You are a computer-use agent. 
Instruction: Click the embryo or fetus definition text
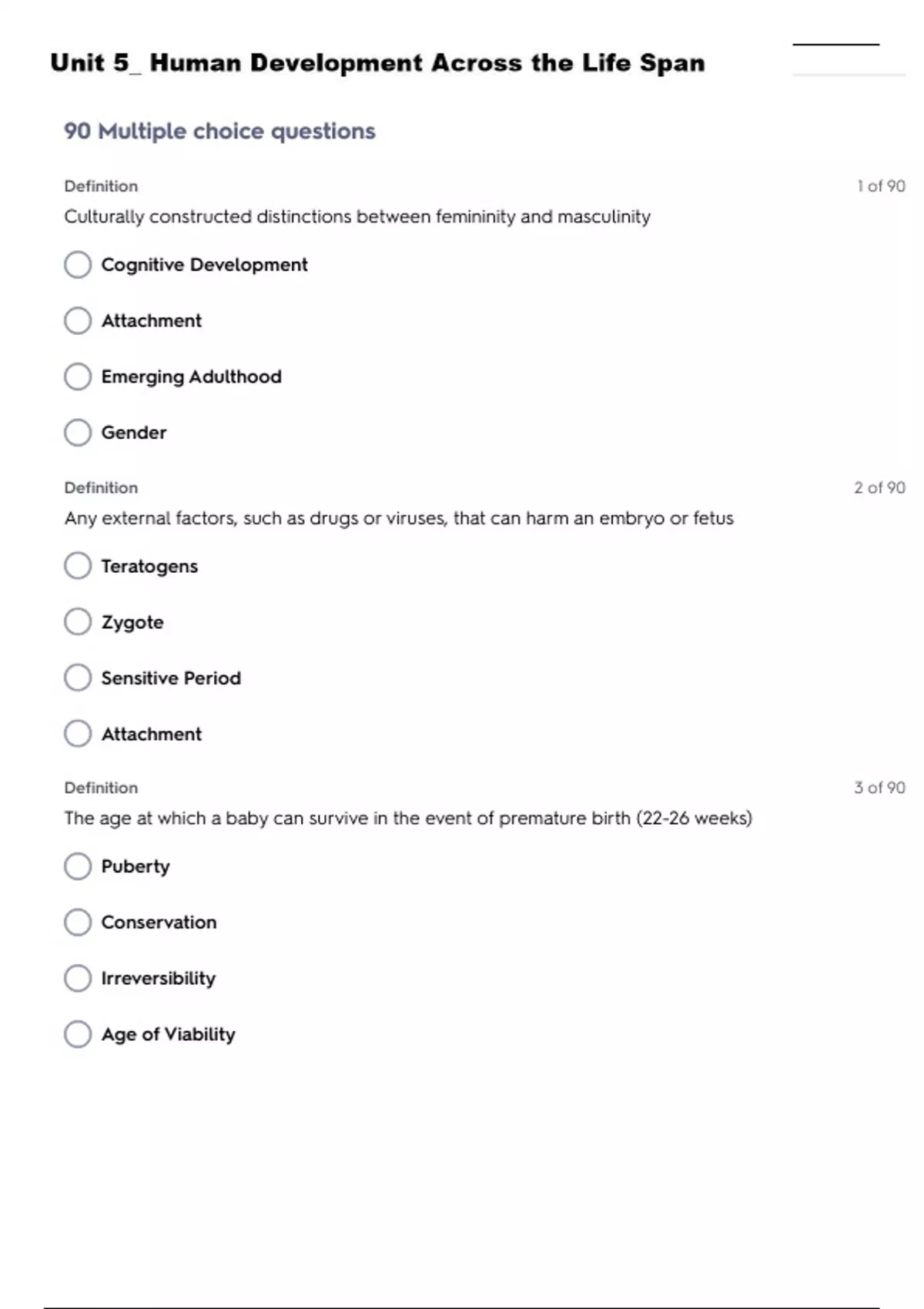(x=399, y=518)
